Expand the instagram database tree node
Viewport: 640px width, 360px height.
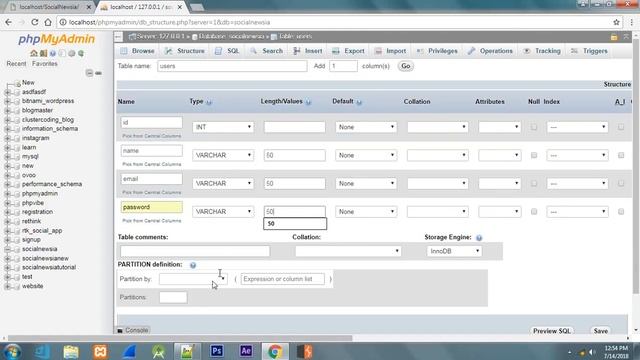click(7, 138)
